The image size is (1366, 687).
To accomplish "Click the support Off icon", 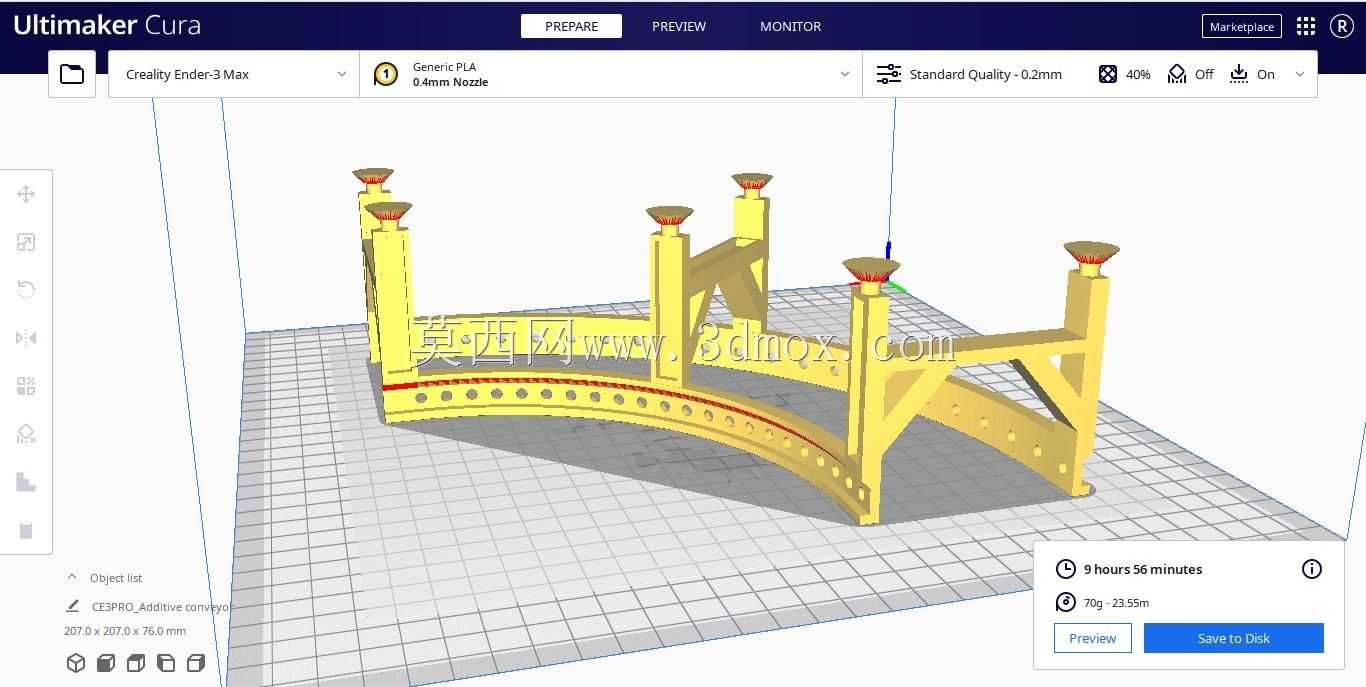I will (1177, 74).
